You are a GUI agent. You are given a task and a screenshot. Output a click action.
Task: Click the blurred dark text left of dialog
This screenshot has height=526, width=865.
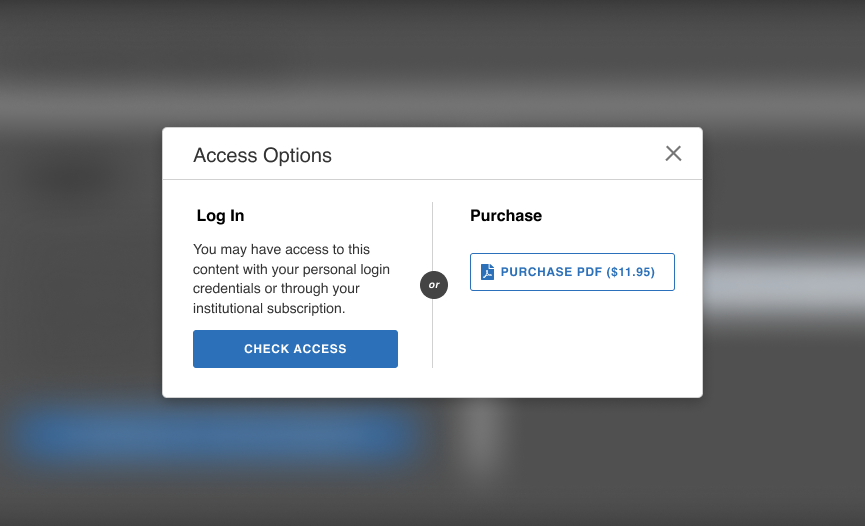tap(75, 180)
